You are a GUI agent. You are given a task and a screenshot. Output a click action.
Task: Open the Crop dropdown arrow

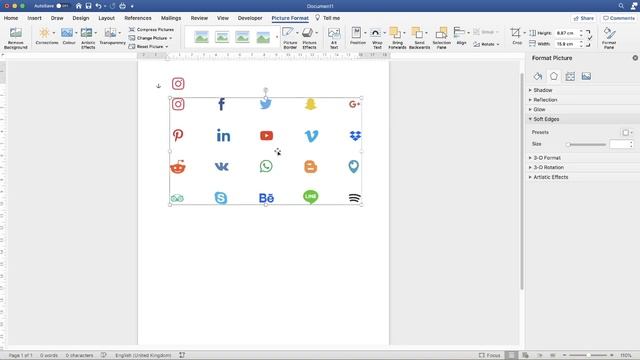pyautogui.click(x=524, y=32)
